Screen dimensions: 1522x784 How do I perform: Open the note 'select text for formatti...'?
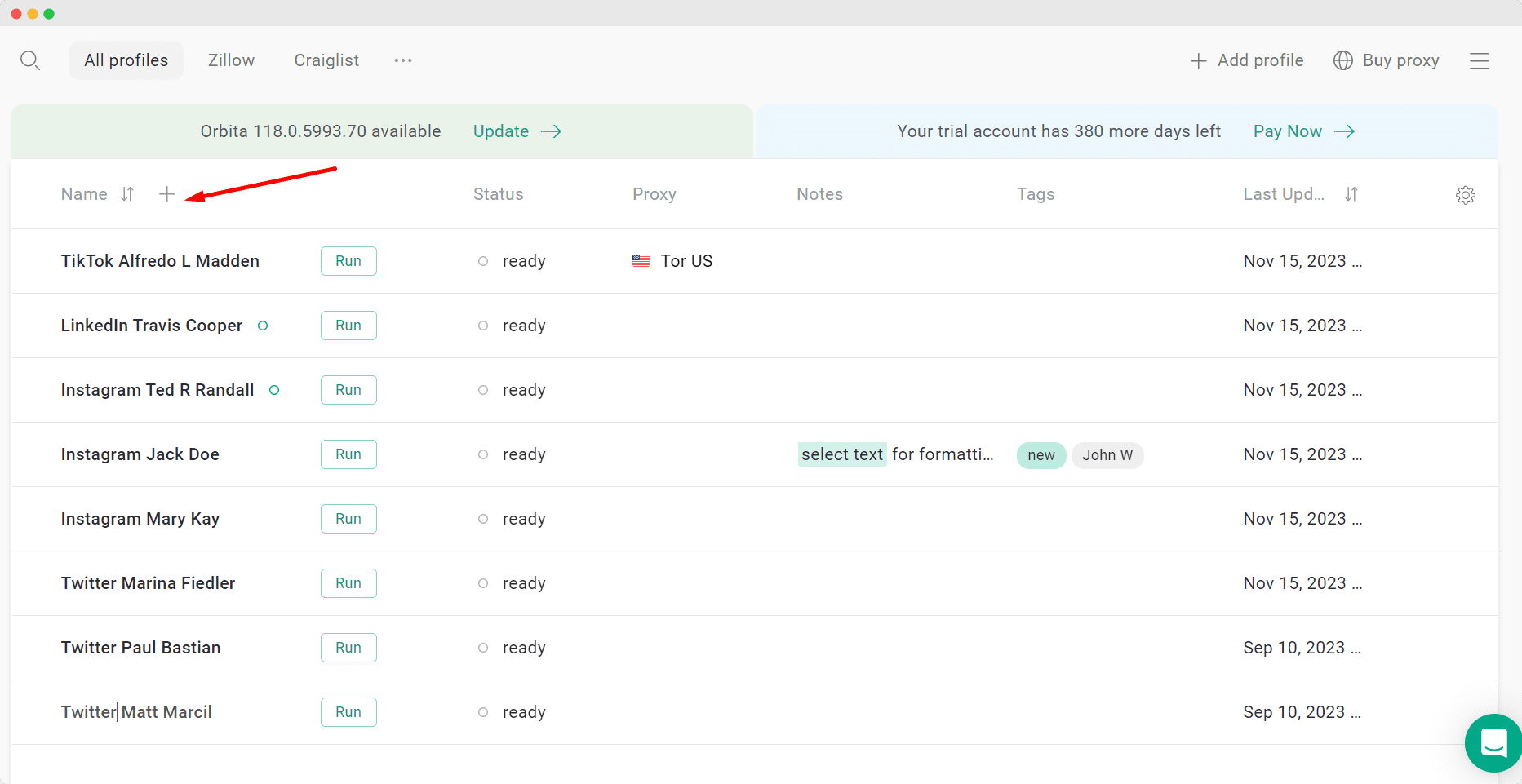point(896,454)
